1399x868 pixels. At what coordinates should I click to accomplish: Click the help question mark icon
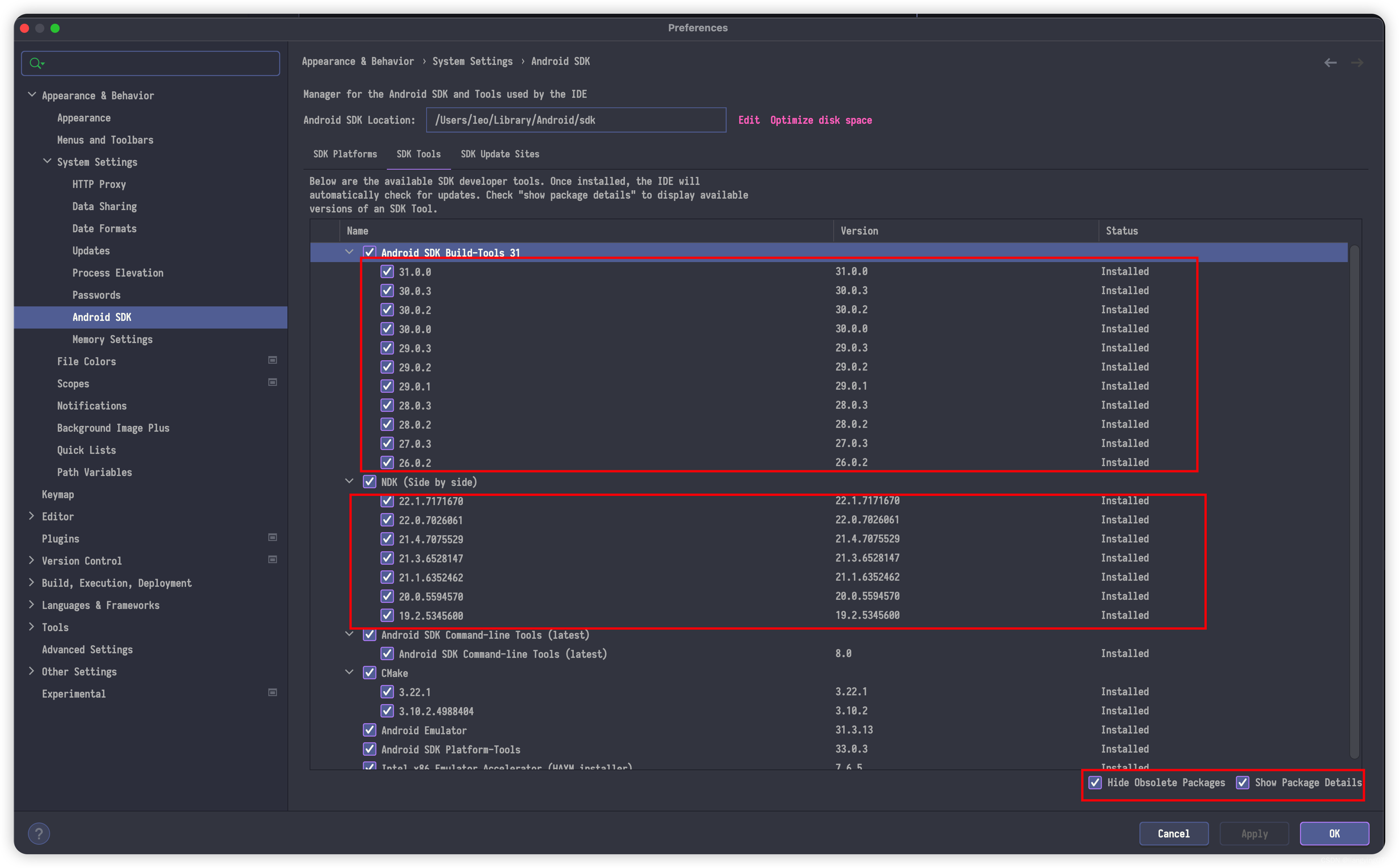click(39, 834)
